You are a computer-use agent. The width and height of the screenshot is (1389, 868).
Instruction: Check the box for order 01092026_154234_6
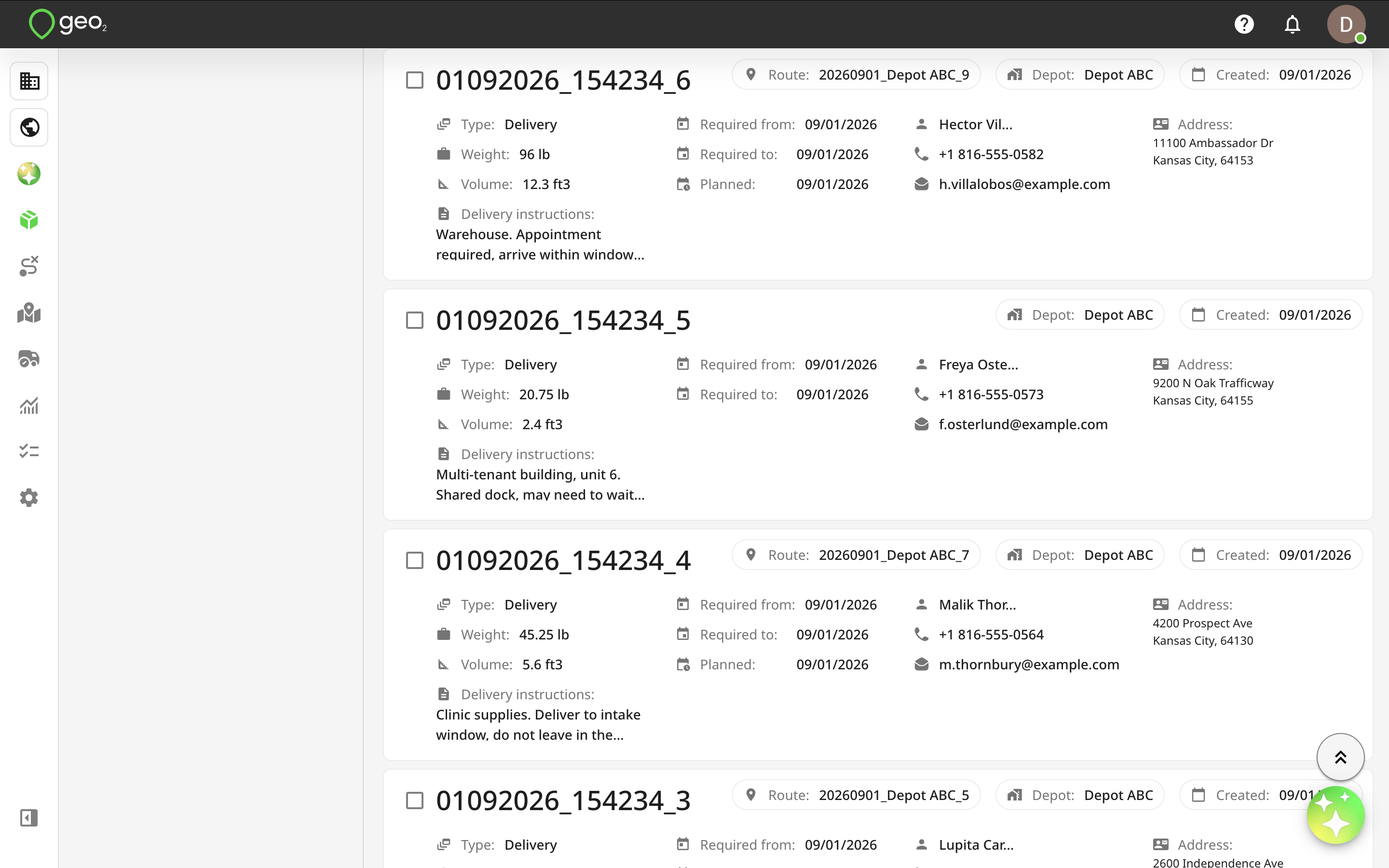414,80
